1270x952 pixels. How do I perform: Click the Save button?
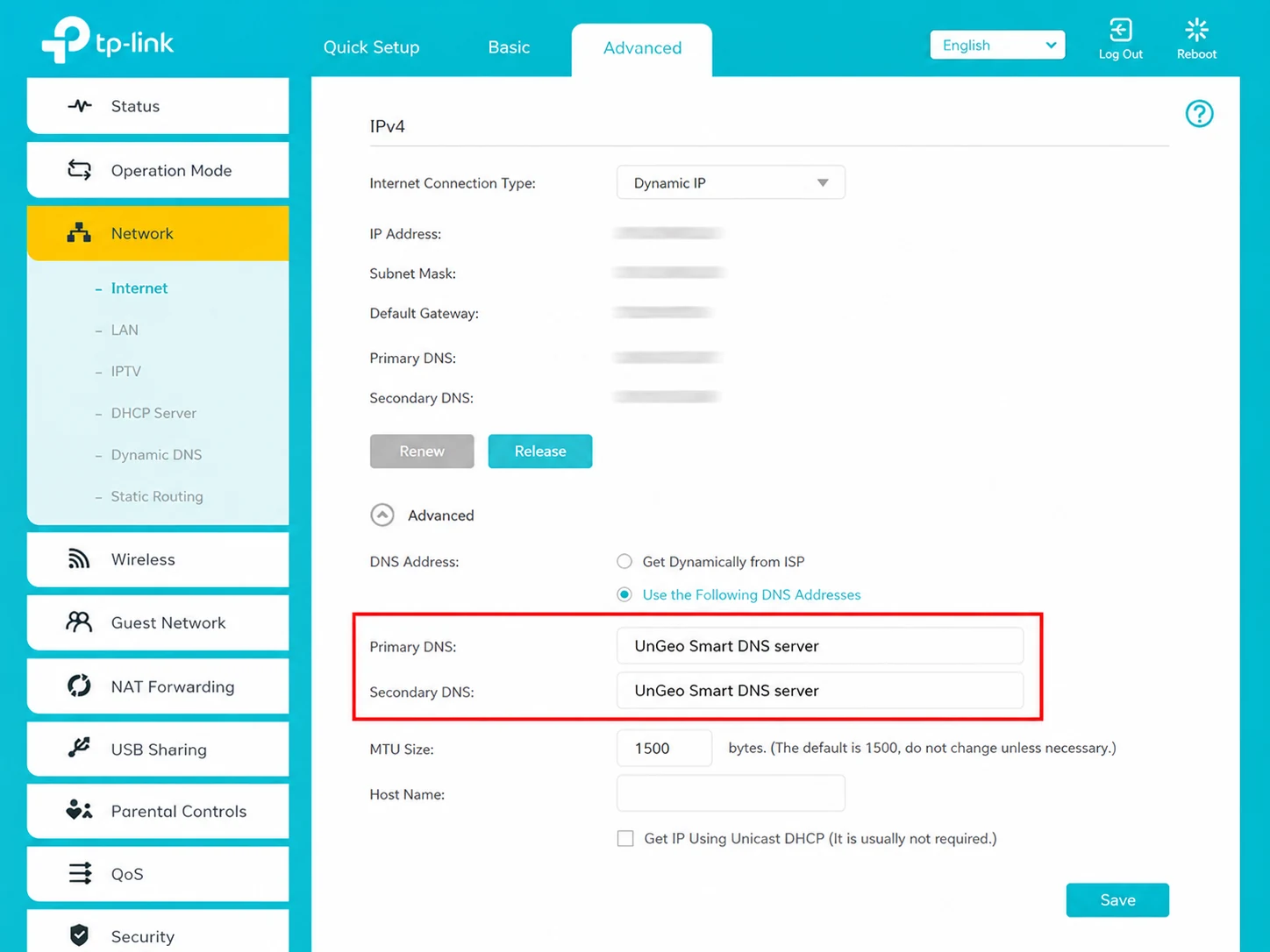click(x=1117, y=900)
